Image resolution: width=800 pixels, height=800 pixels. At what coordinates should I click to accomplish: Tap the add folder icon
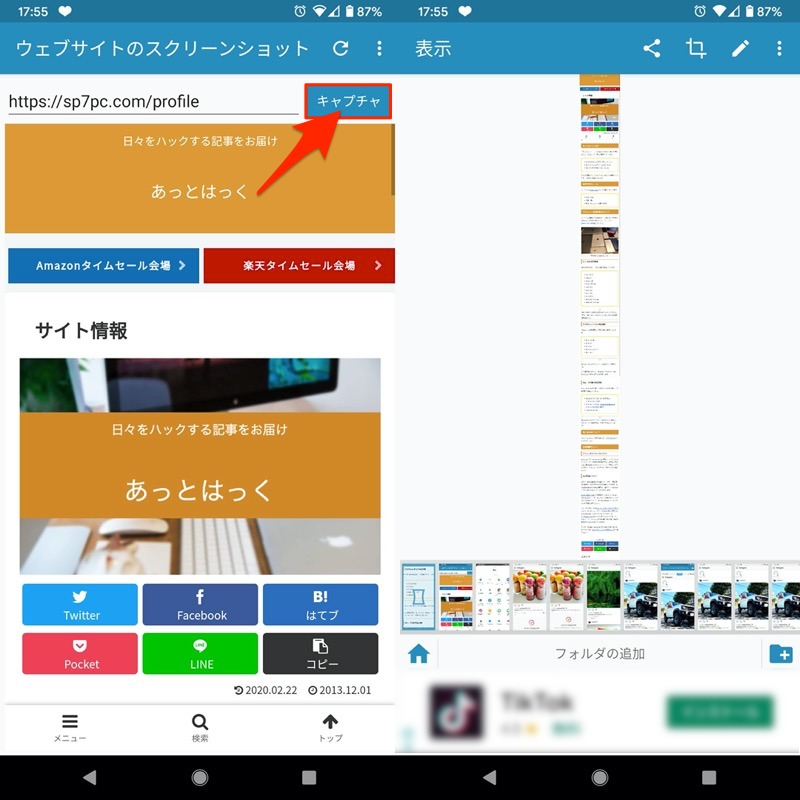[781, 655]
